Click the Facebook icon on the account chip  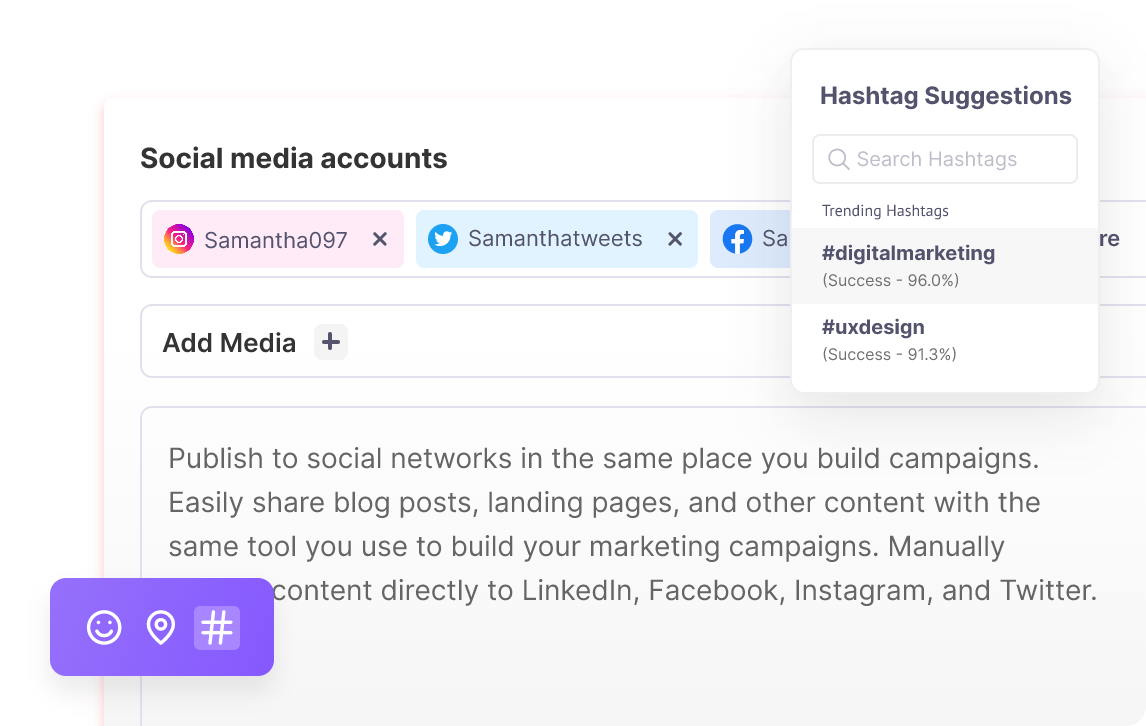coord(738,239)
